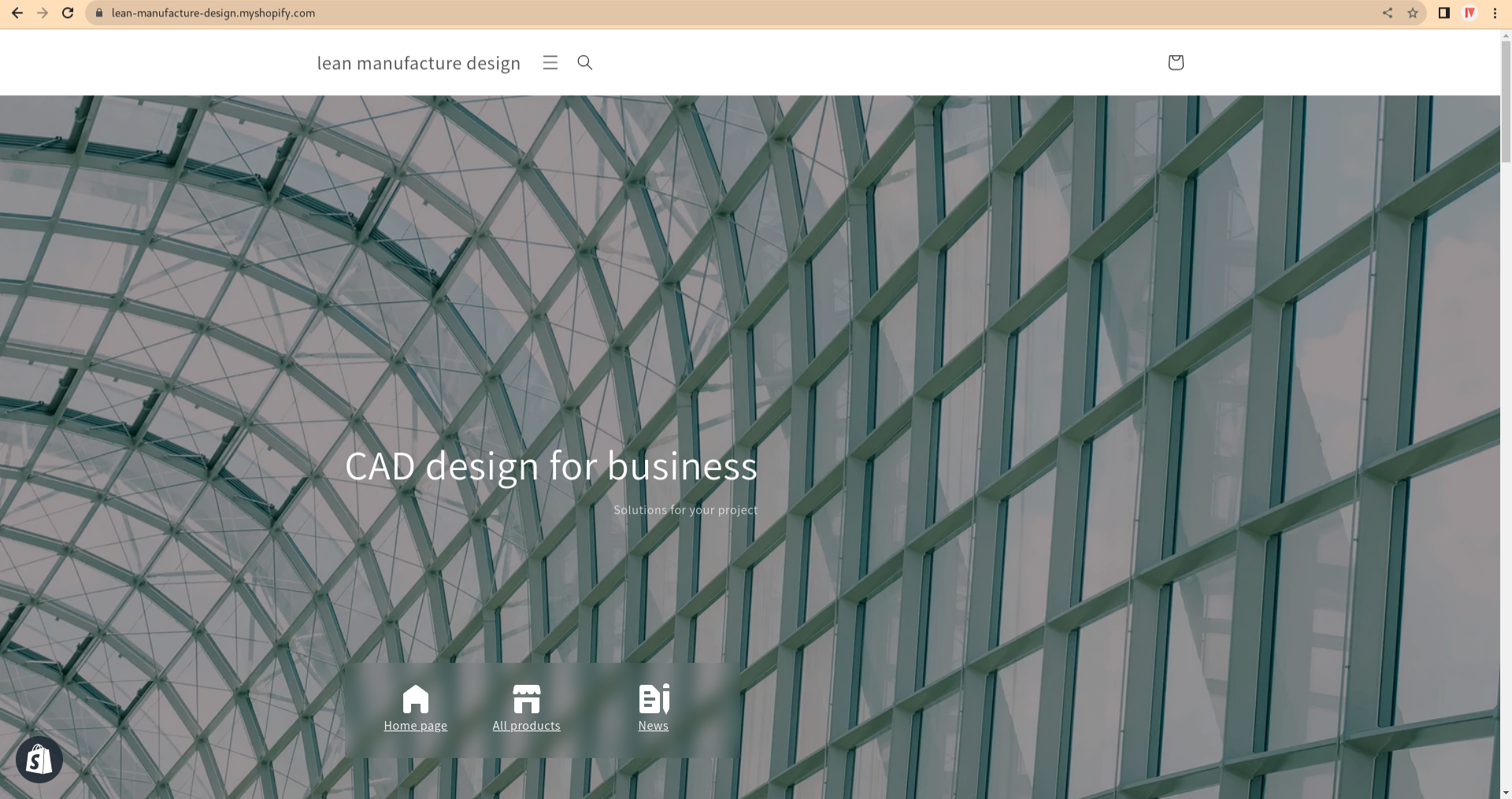Reload the page
Image resolution: width=1512 pixels, height=799 pixels.
tap(66, 13)
